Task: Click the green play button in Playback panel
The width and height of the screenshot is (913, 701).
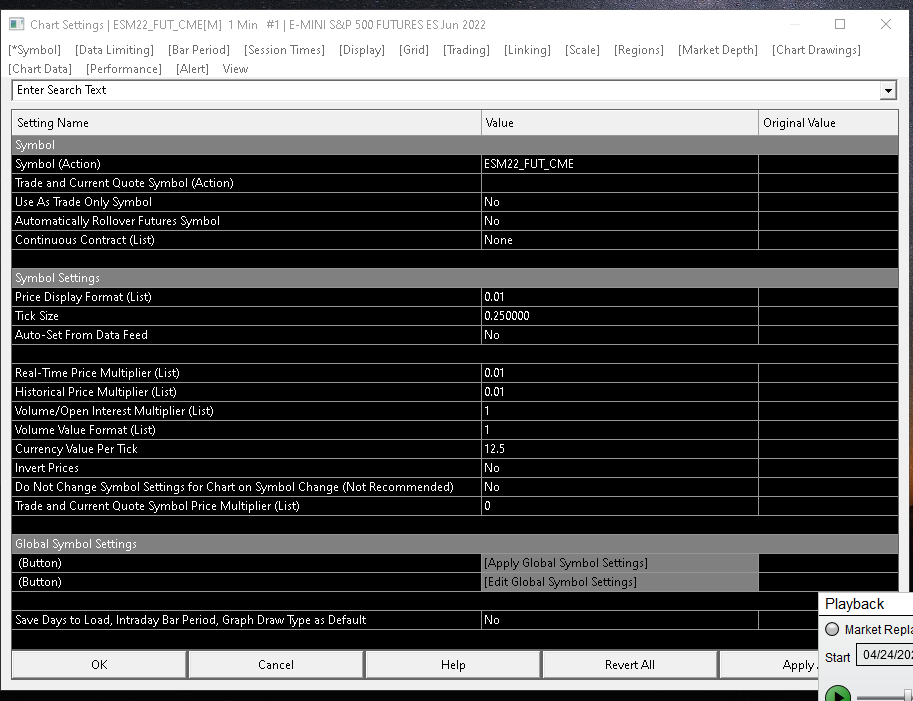Action: pos(838,694)
